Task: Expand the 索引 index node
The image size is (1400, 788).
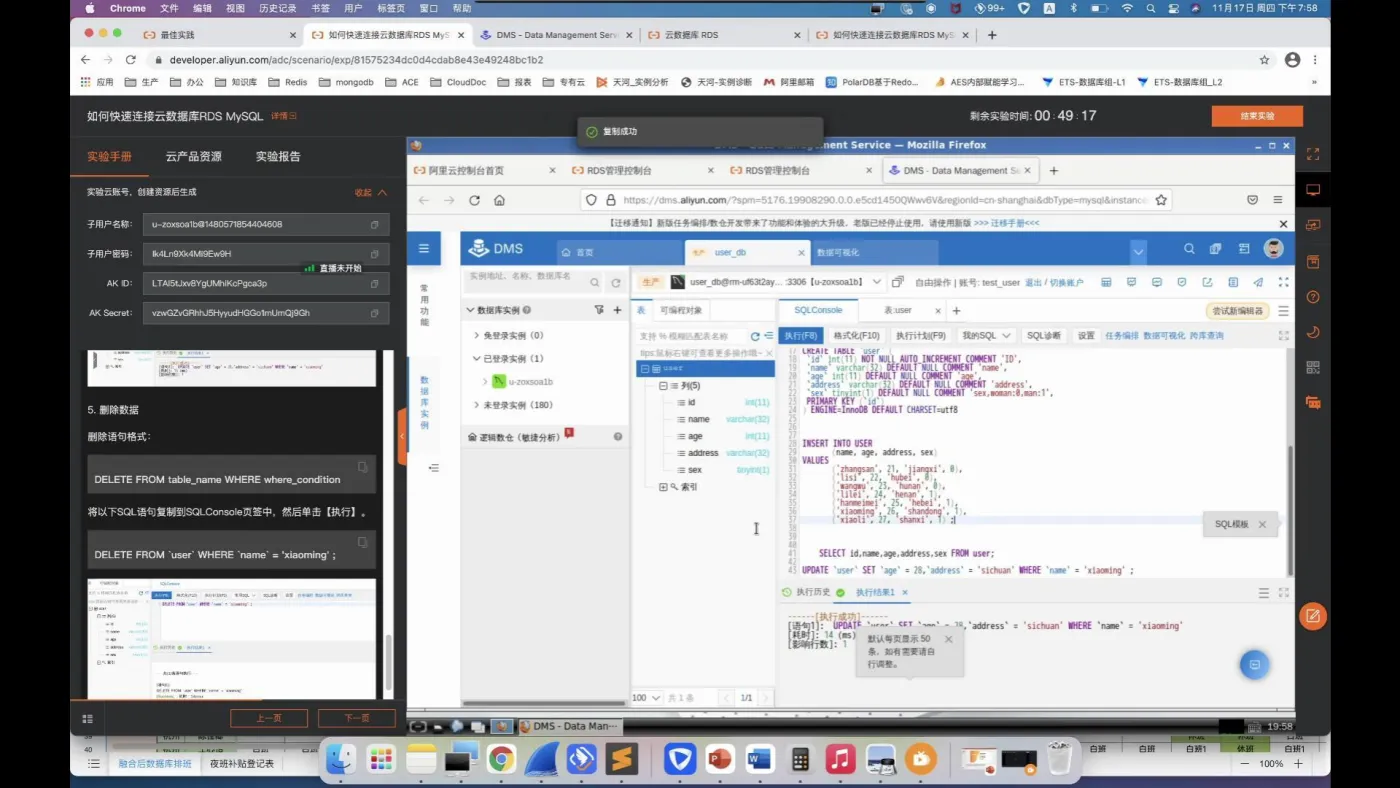Action: pos(662,487)
